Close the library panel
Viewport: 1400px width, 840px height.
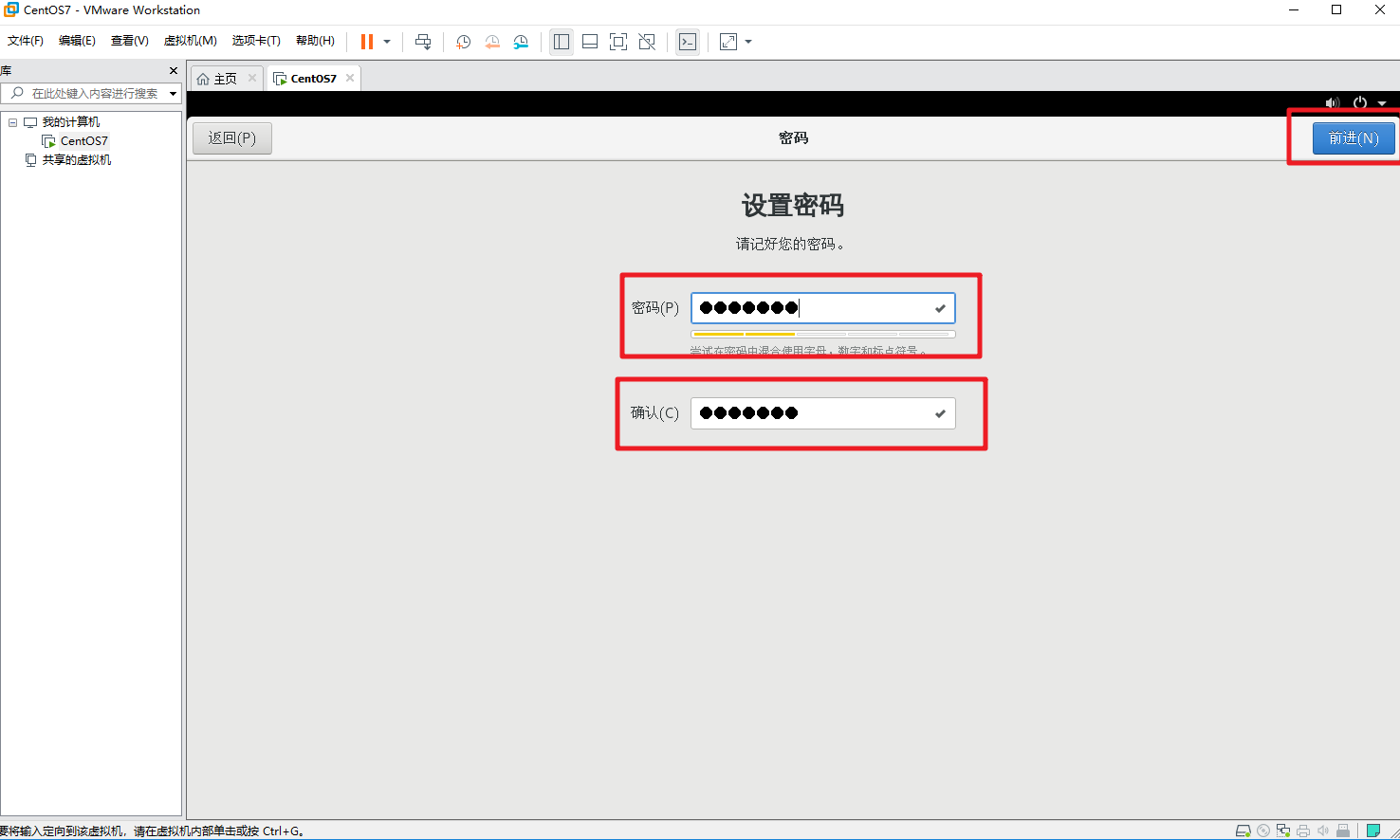(174, 71)
